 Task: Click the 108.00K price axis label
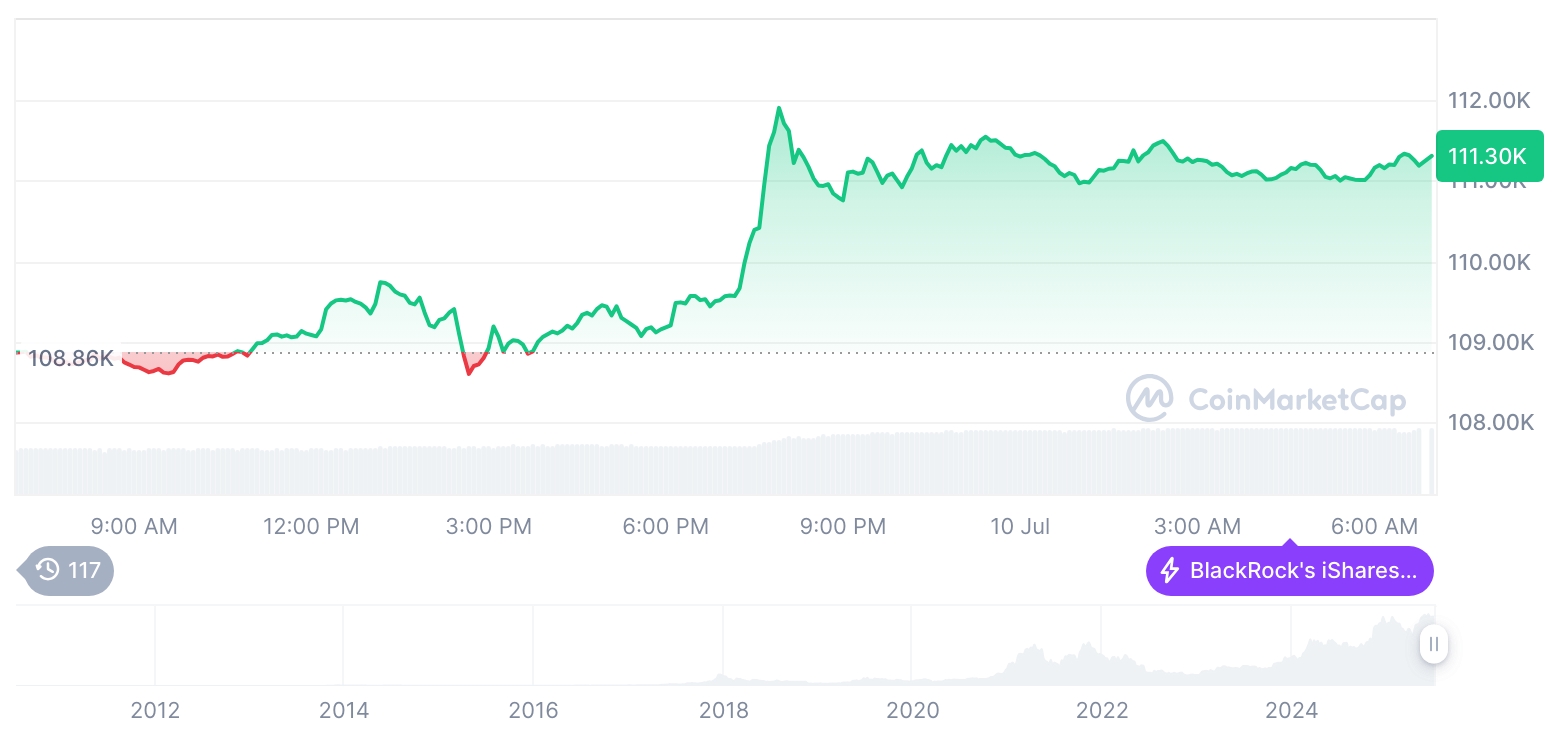(1490, 423)
